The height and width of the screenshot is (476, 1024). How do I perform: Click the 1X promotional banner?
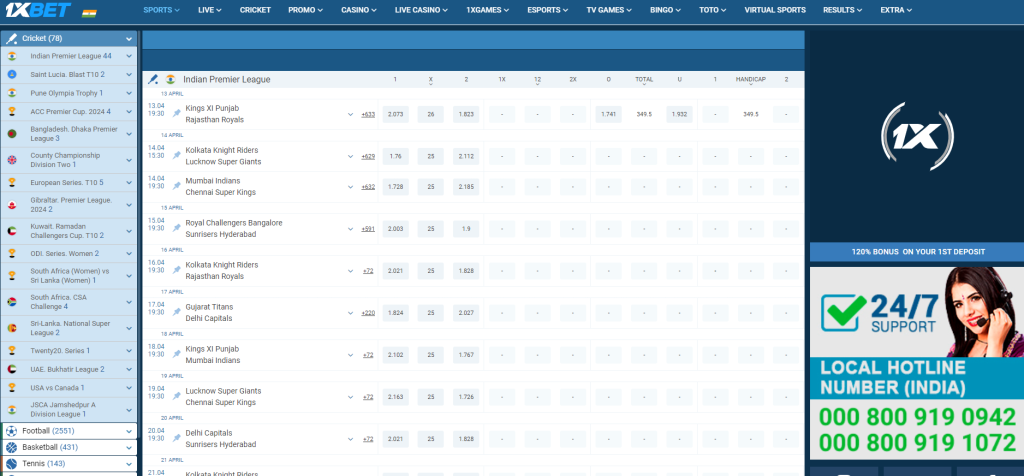coord(917,136)
